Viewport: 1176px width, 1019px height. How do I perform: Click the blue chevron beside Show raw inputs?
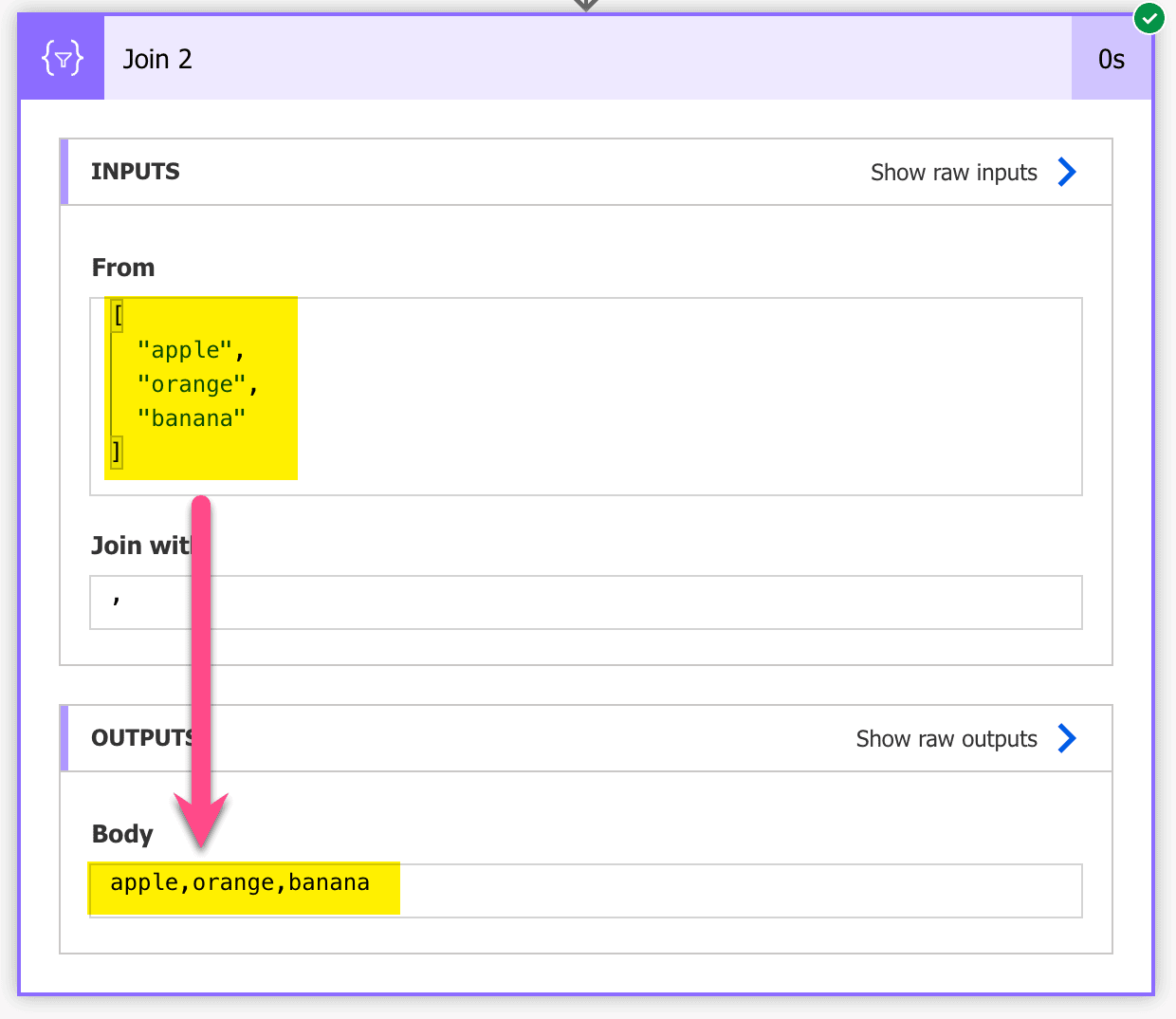[1067, 172]
